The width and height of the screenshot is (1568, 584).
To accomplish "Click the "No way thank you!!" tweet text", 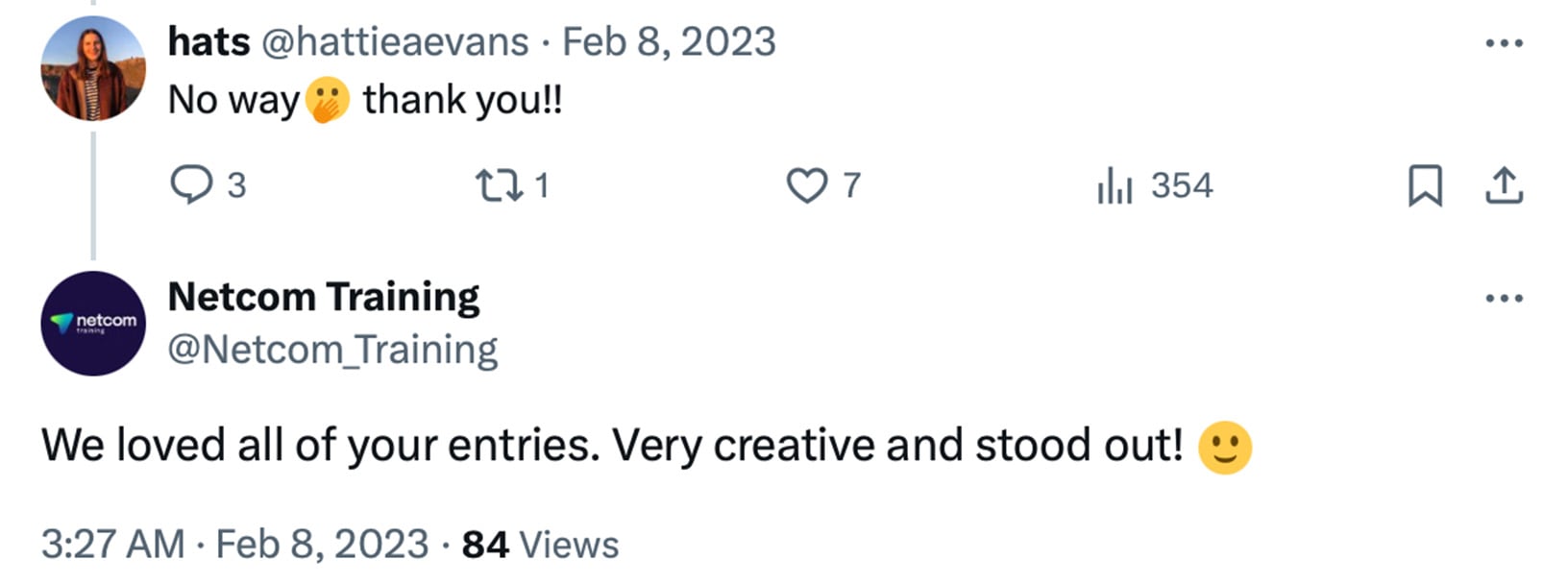I will pos(365,100).
